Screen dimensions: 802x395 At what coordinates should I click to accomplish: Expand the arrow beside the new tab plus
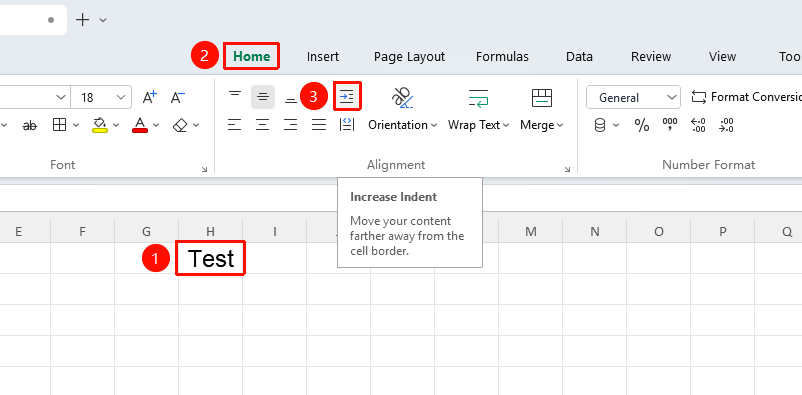[x=103, y=20]
